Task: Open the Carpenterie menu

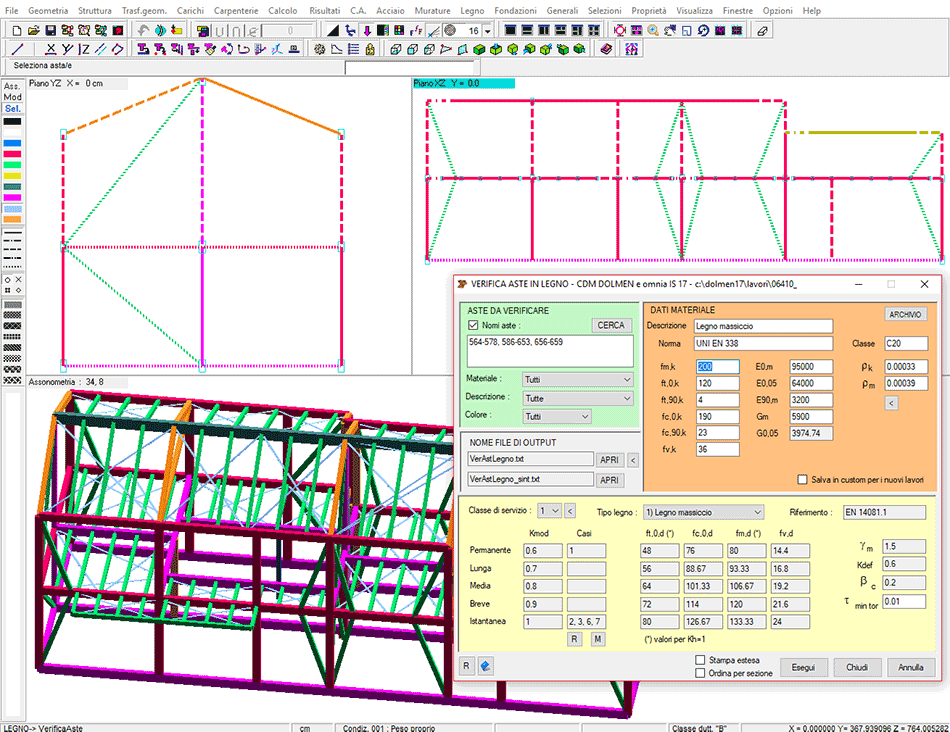Action: pyautogui.click(x=234, y=10)
